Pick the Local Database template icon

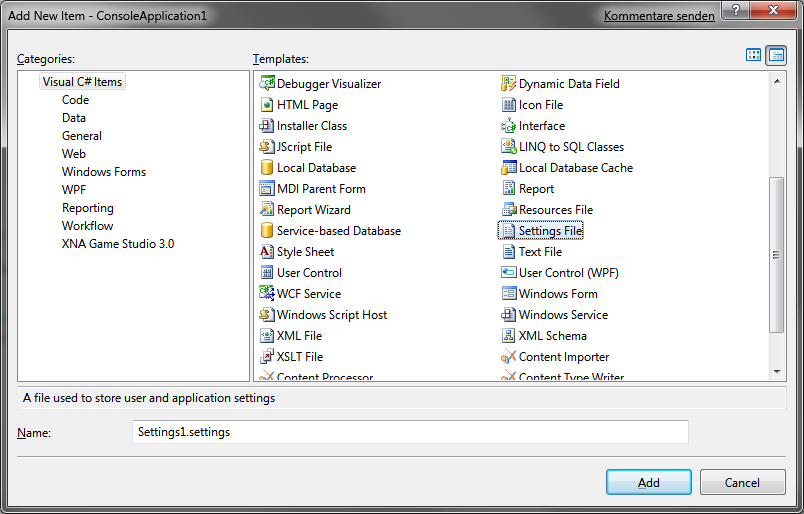(267, 168)
